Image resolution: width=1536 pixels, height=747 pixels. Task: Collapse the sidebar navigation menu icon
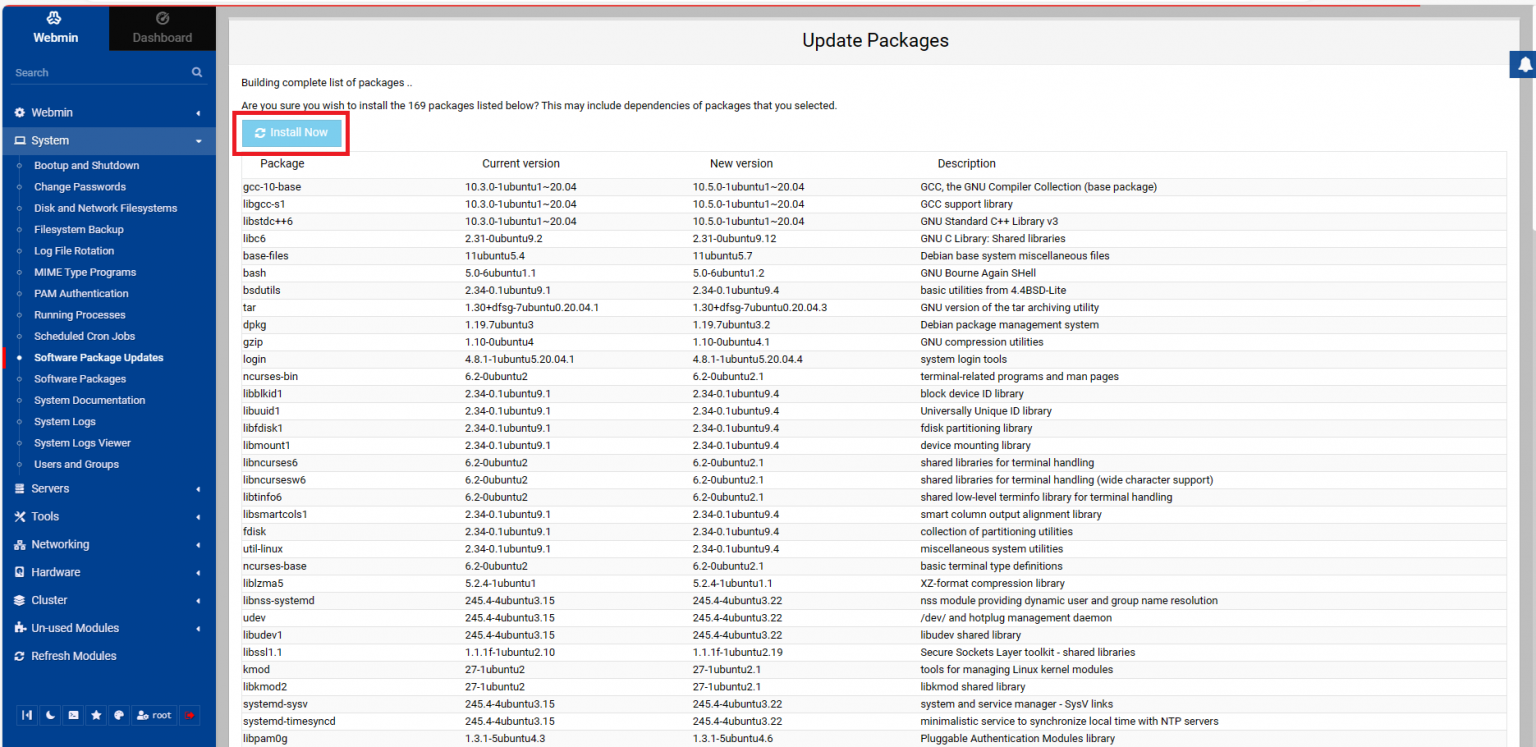tap(27, 715)
